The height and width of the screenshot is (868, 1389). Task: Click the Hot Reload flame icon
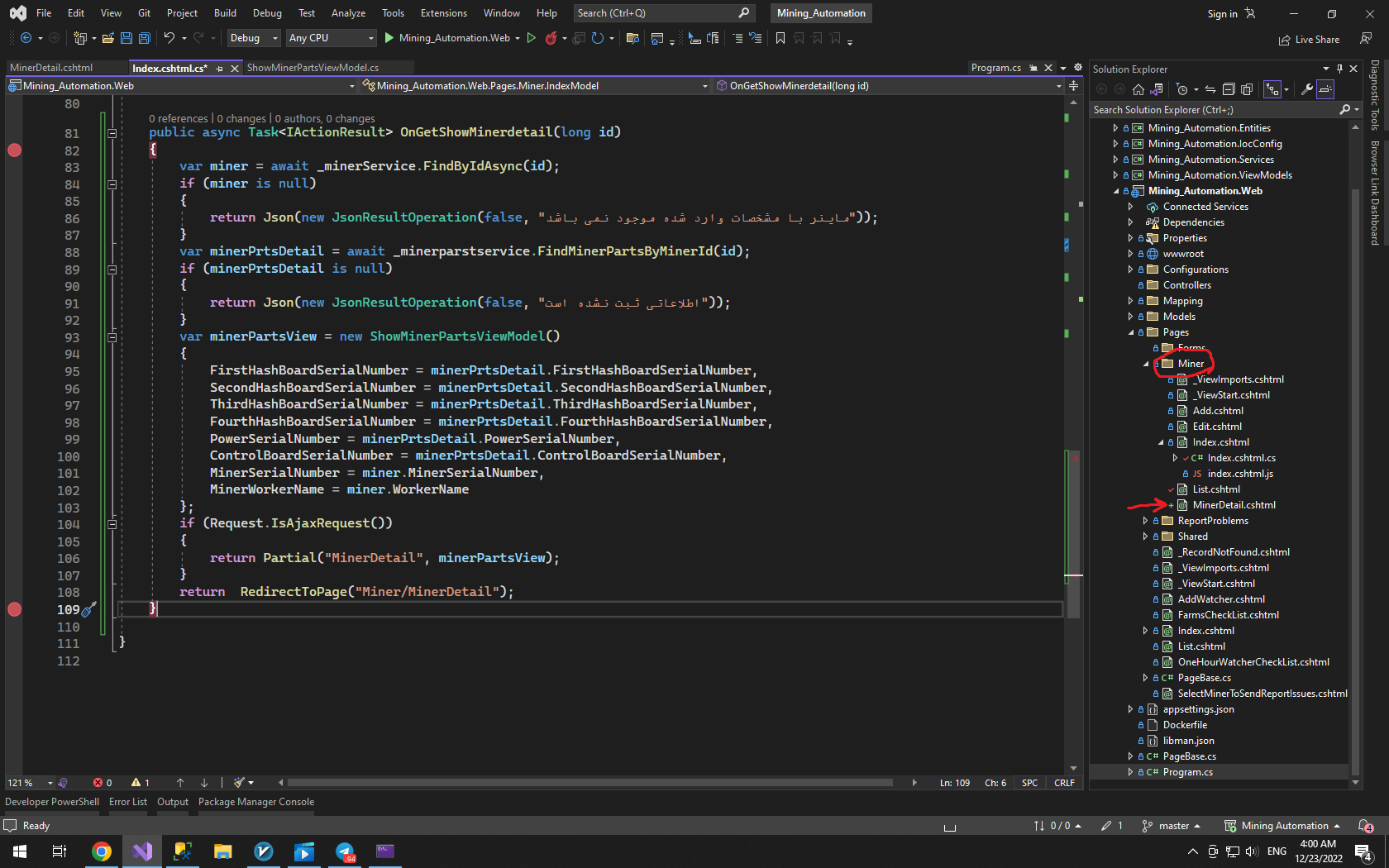point(551,38)
